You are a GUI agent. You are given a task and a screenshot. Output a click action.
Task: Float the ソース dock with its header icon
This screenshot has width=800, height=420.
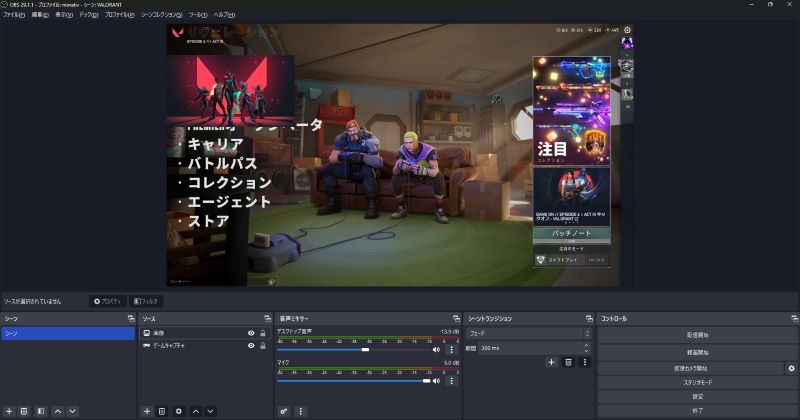point(267,318)
